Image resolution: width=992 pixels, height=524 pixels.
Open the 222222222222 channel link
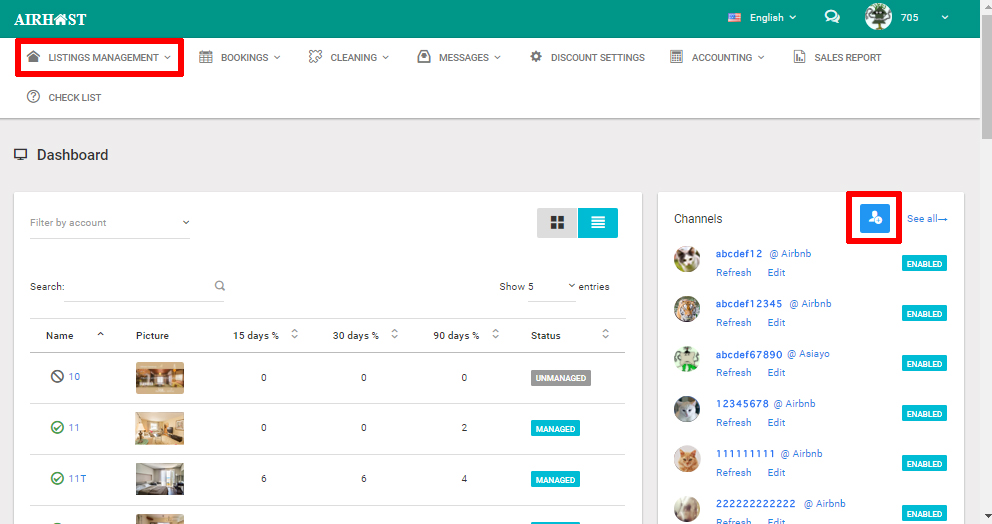[x=756, y=504]
